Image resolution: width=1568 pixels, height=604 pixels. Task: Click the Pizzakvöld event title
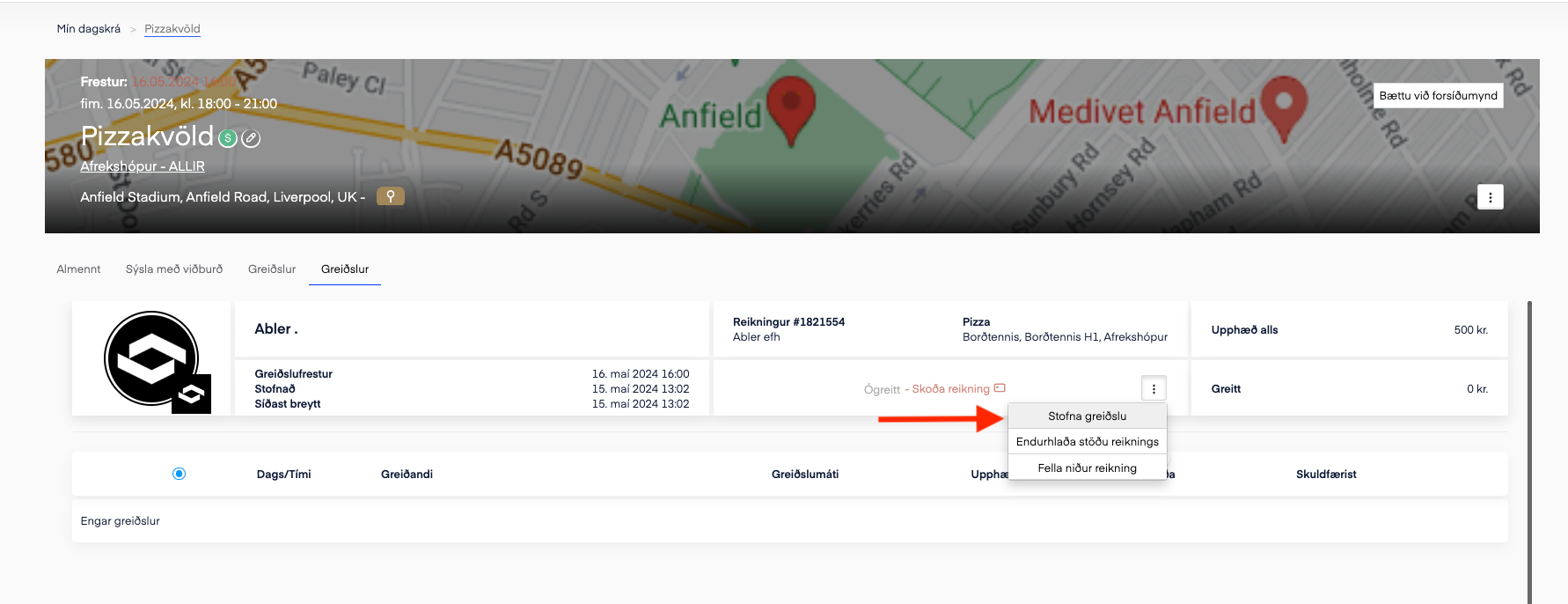point(147,136)
